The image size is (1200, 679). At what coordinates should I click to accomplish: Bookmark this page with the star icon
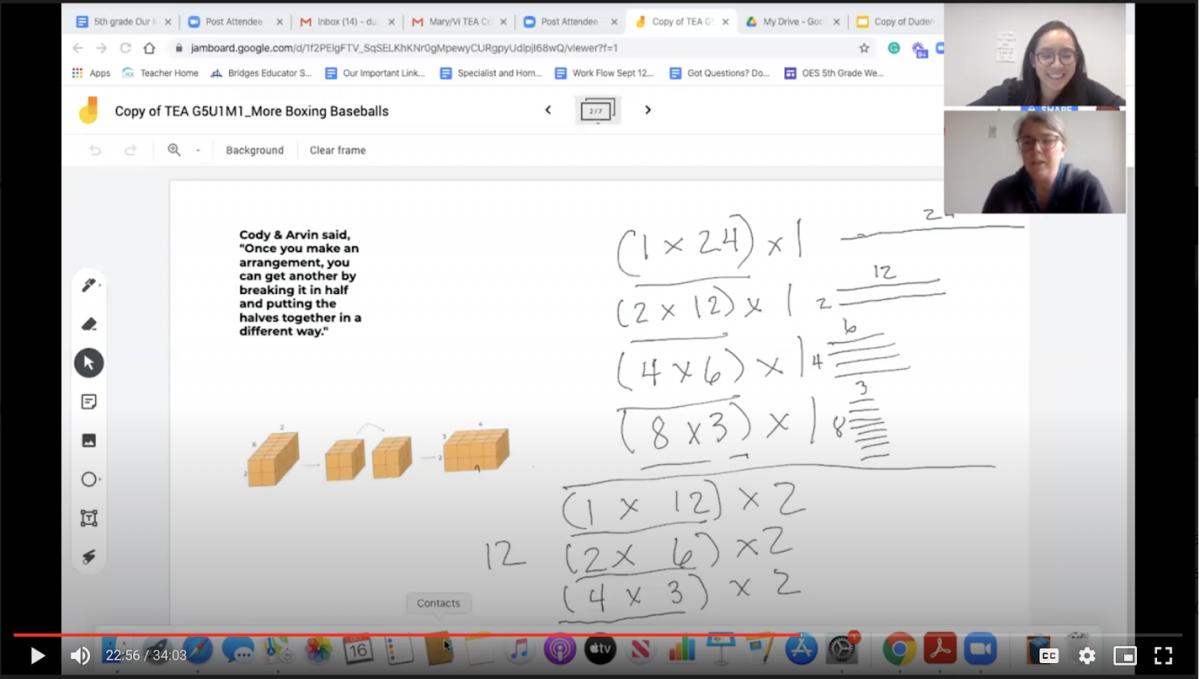tap(864, 48)
